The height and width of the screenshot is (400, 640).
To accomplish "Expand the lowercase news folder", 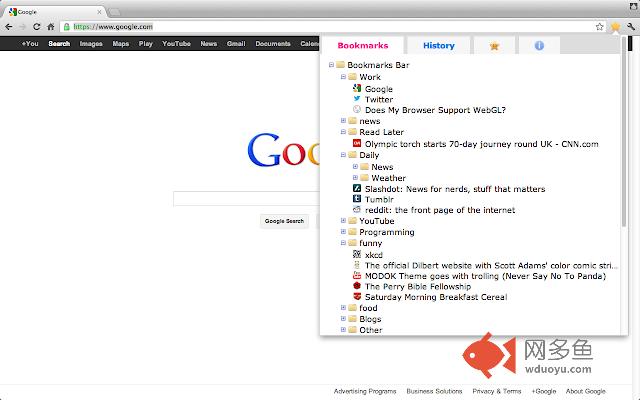I will (x=343, y=120).
